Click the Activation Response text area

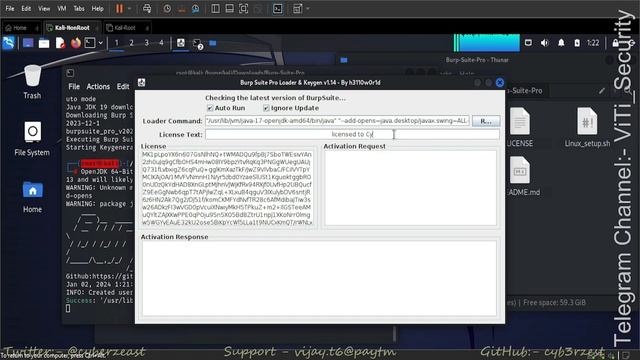point(319,278)
